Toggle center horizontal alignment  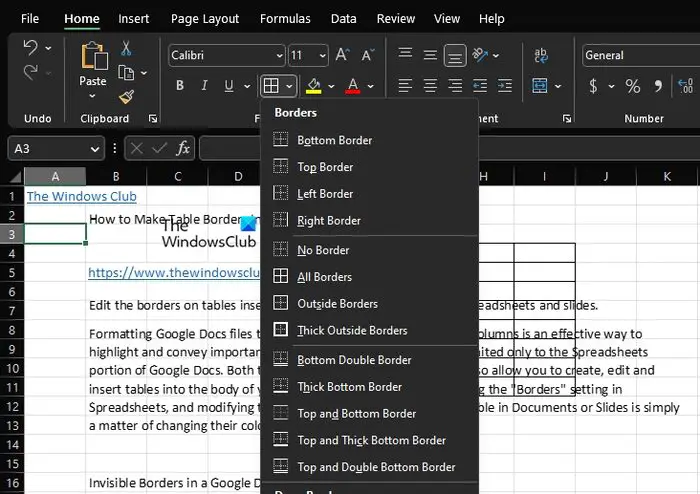(430, 85)
